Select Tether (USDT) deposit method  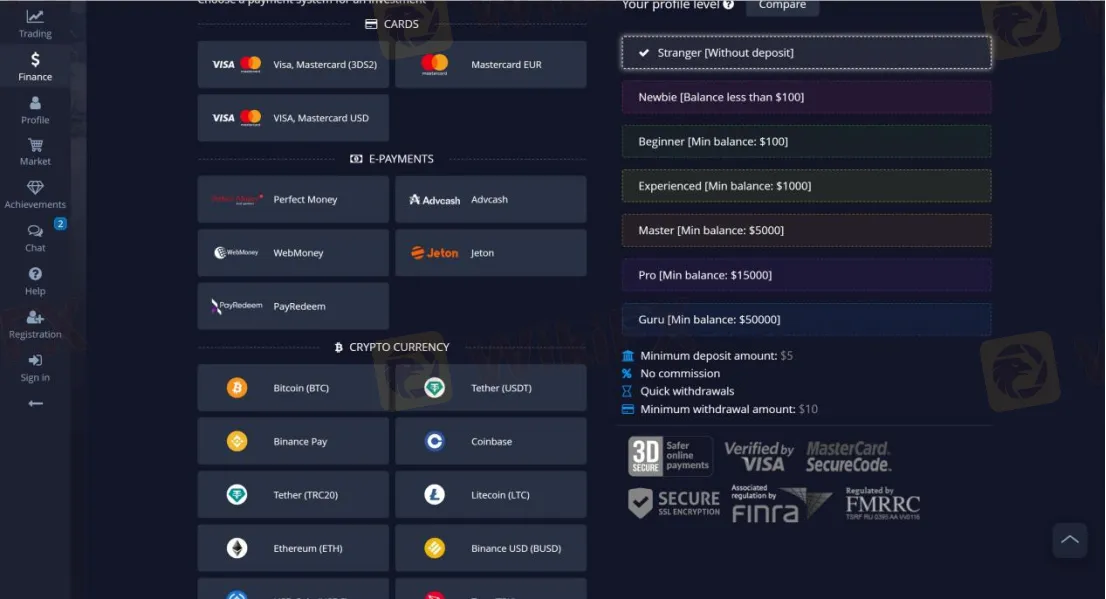click(490, 387)
